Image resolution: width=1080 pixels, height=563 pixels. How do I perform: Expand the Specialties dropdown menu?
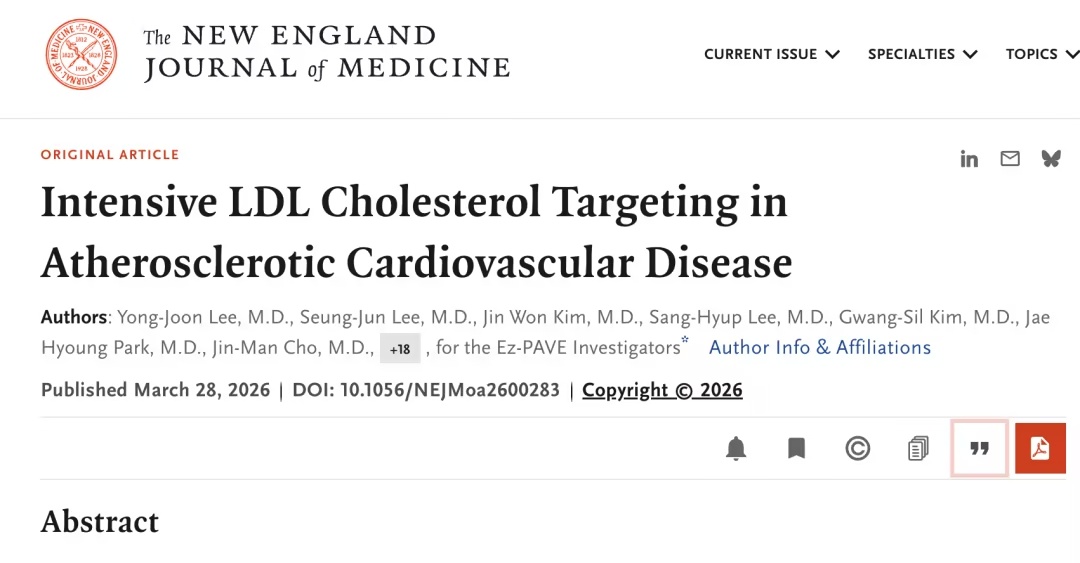point(922,54)
